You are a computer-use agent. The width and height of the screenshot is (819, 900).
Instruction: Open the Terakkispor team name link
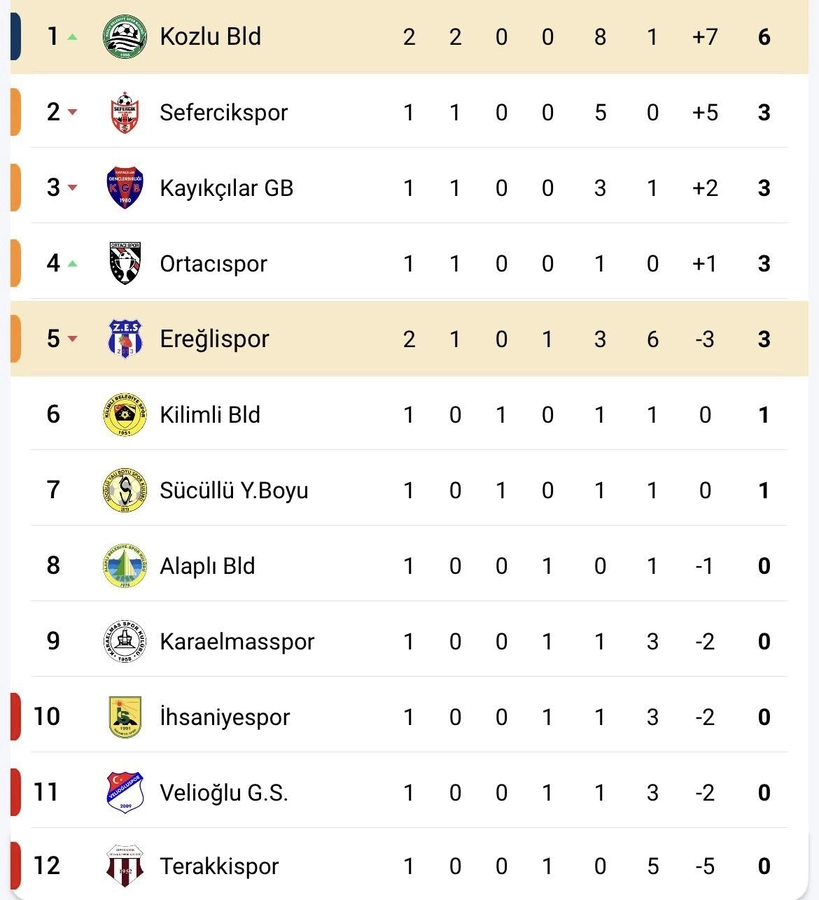click(x=219, y=866)
